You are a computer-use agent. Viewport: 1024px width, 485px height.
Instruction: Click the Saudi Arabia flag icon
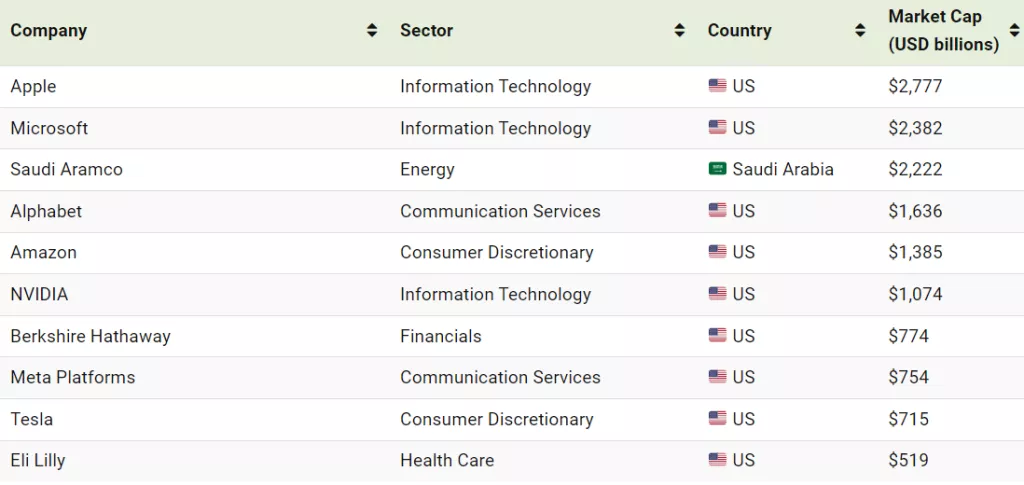point(717,169)
